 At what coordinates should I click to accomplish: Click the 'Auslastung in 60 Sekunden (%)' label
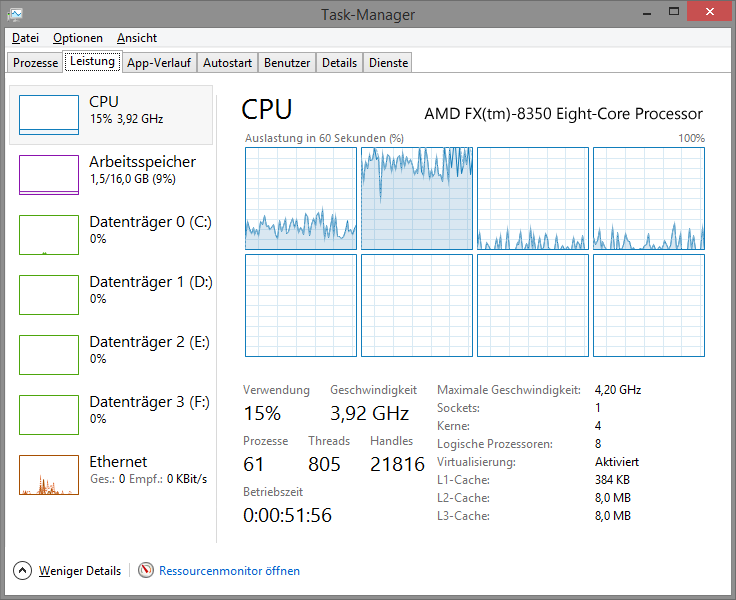point(324,138)
